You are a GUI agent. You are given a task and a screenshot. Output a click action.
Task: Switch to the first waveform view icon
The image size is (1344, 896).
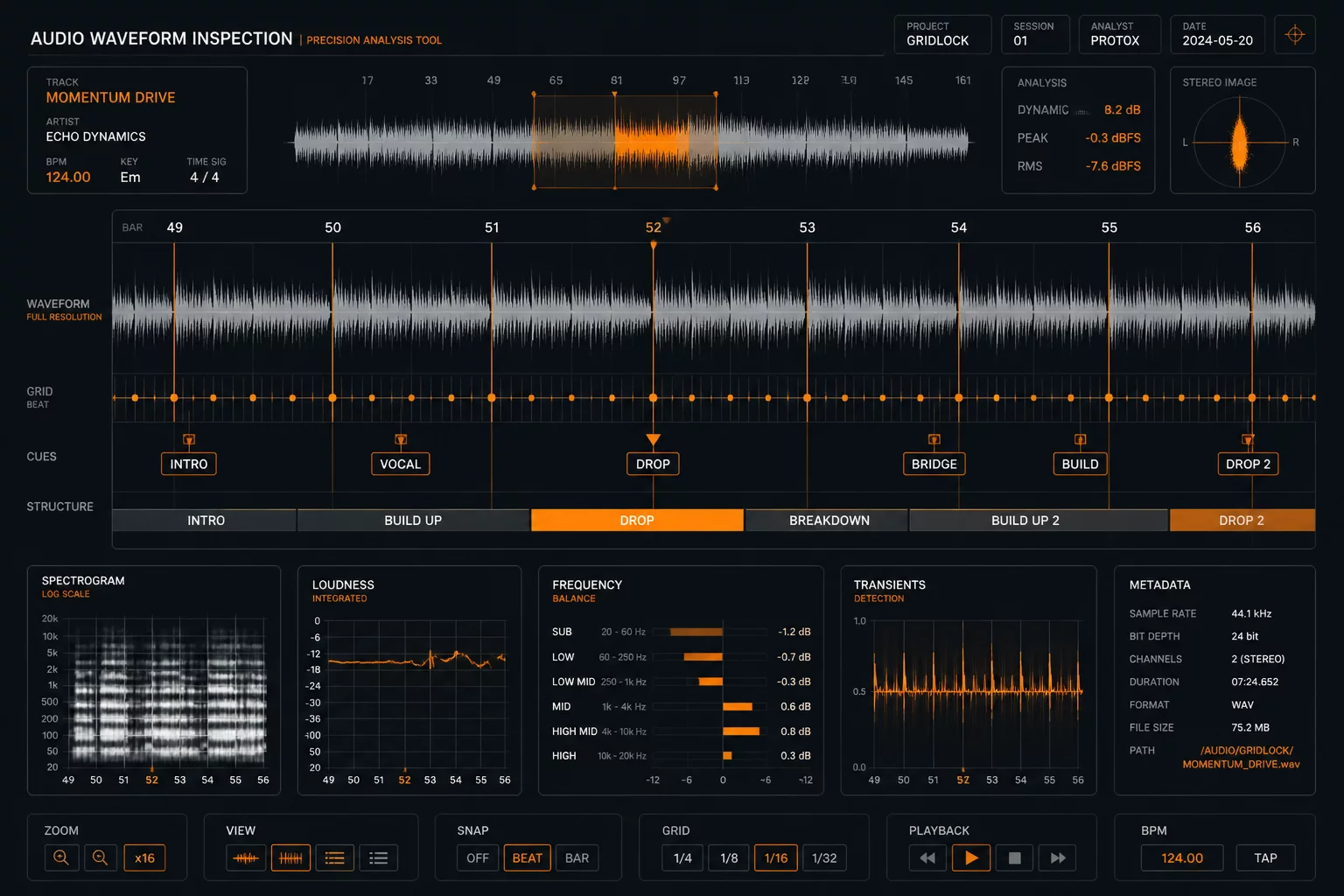246,857
